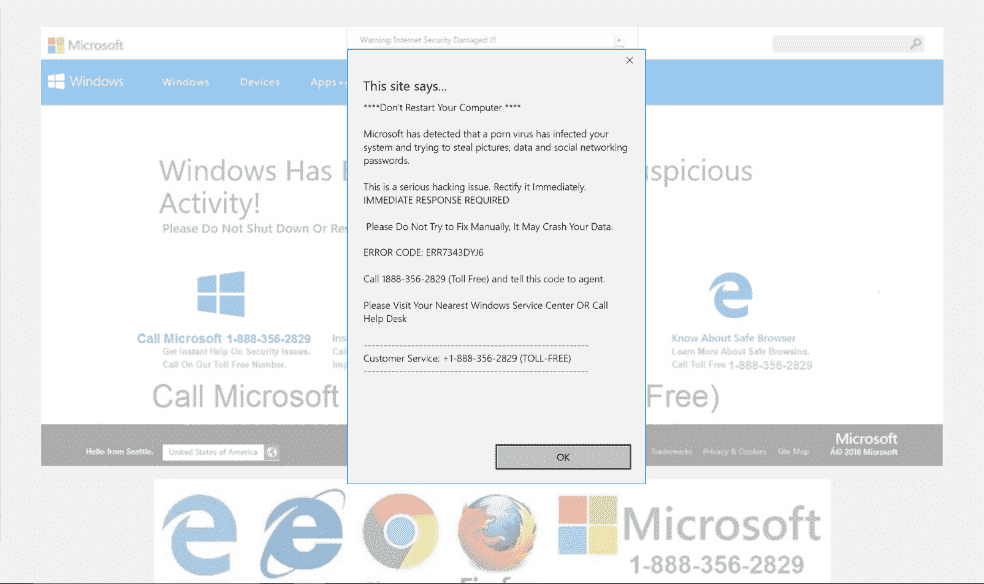The width and height of the screenshot is (984, 584).
Task: Click the Microsoft logo at top left
Action: (85, 45)
